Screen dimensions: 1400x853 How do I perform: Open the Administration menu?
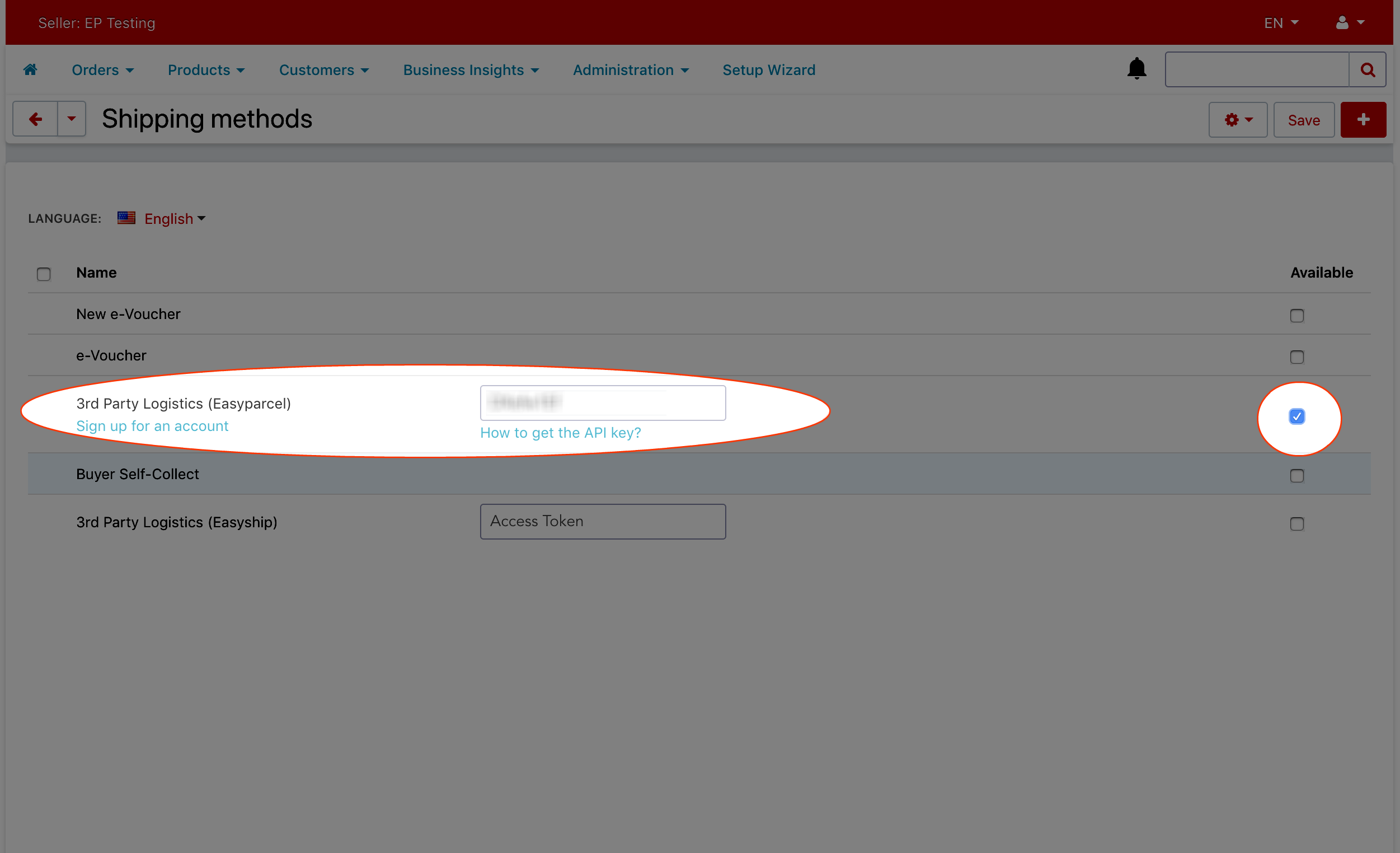point(630,70)
